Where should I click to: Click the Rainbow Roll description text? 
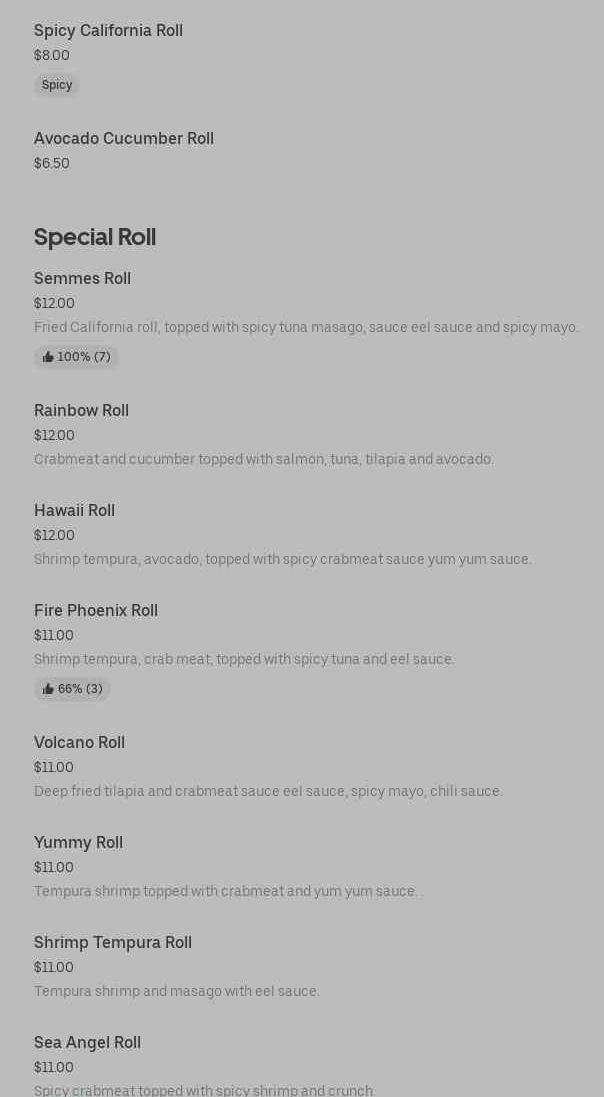[x=264, y=459]
